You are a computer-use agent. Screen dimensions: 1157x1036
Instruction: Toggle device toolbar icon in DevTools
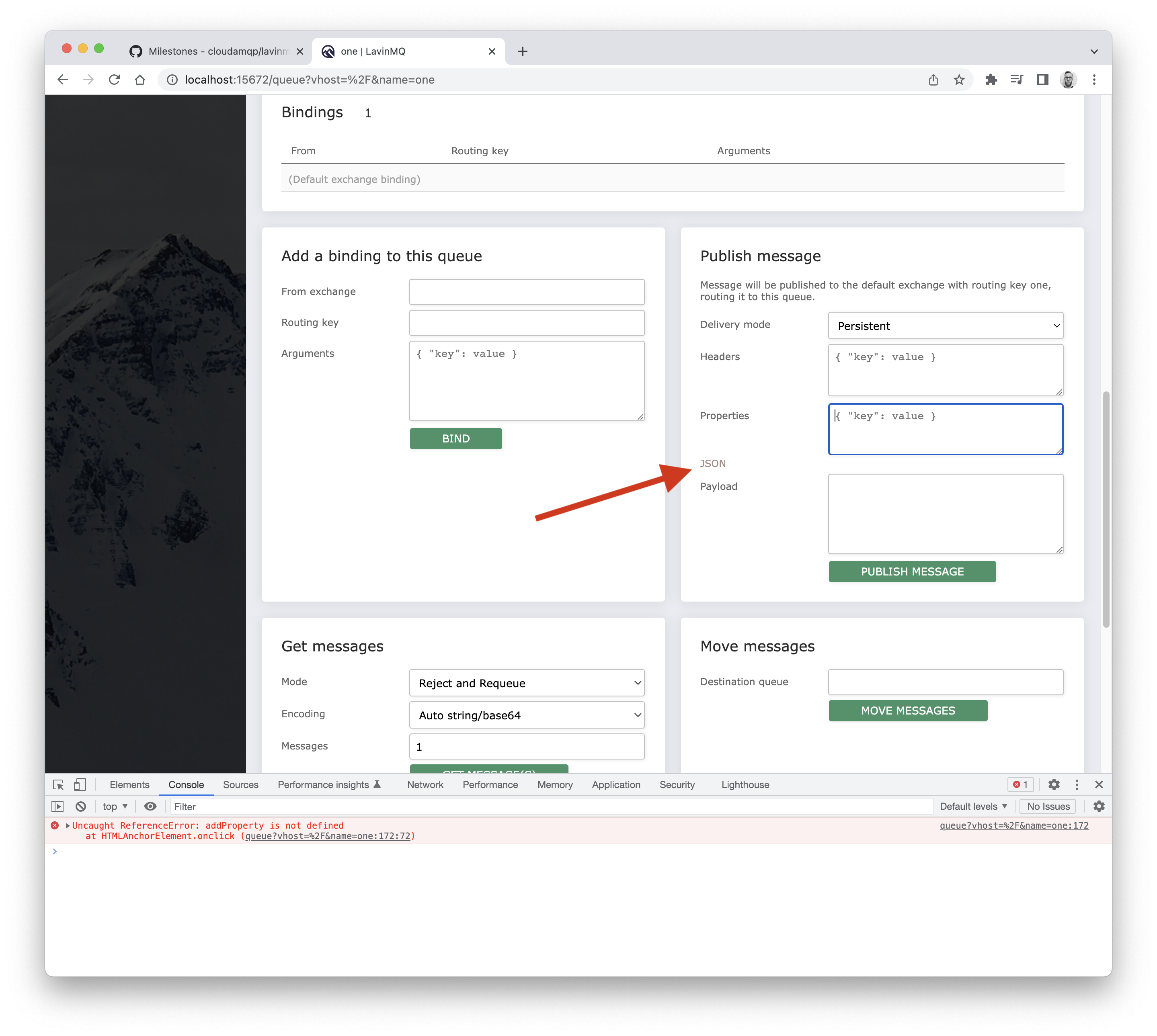pyautogui.click(x=80, y=784)
